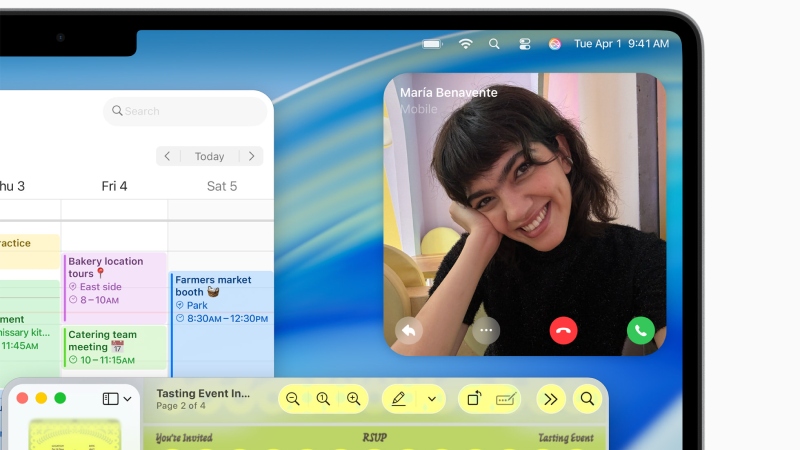Search the Preview document with the magnifier
The height and width of the screenshot is (450, 800).
[x=587, y=399]
